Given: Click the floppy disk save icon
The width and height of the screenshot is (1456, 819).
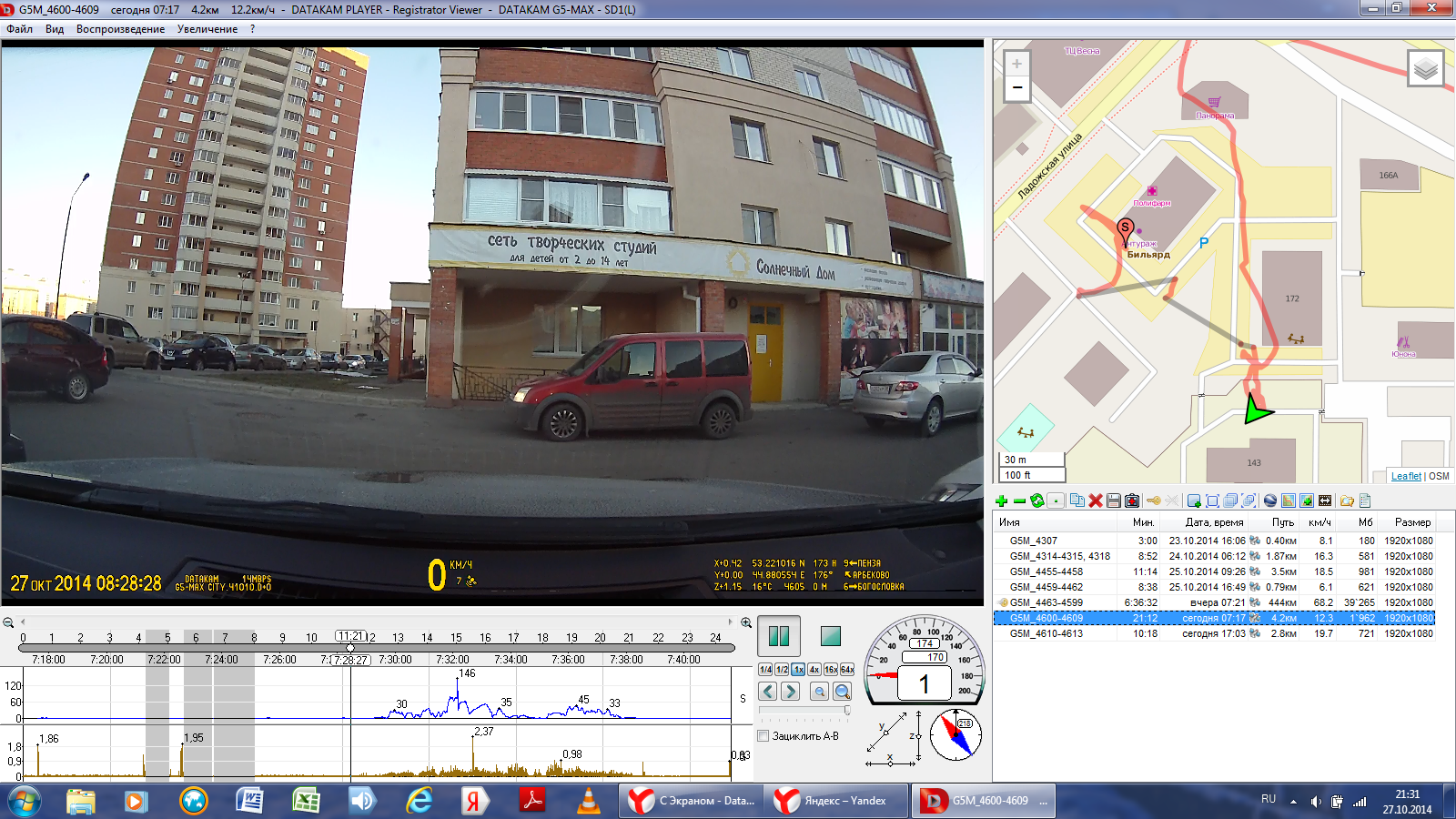Looking at the screenshot, I should pos(1114,500).
